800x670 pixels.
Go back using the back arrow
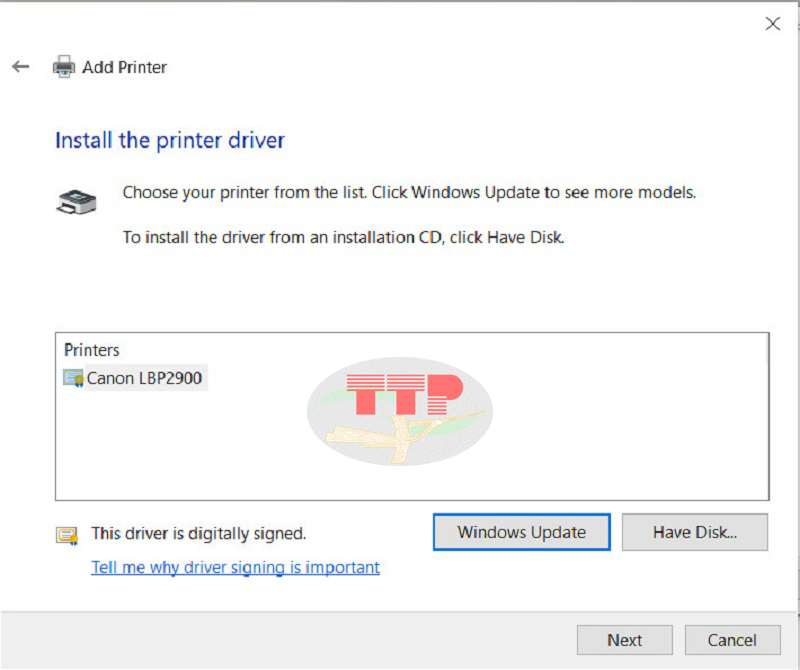pyautogui.click(x=20, y=66)
